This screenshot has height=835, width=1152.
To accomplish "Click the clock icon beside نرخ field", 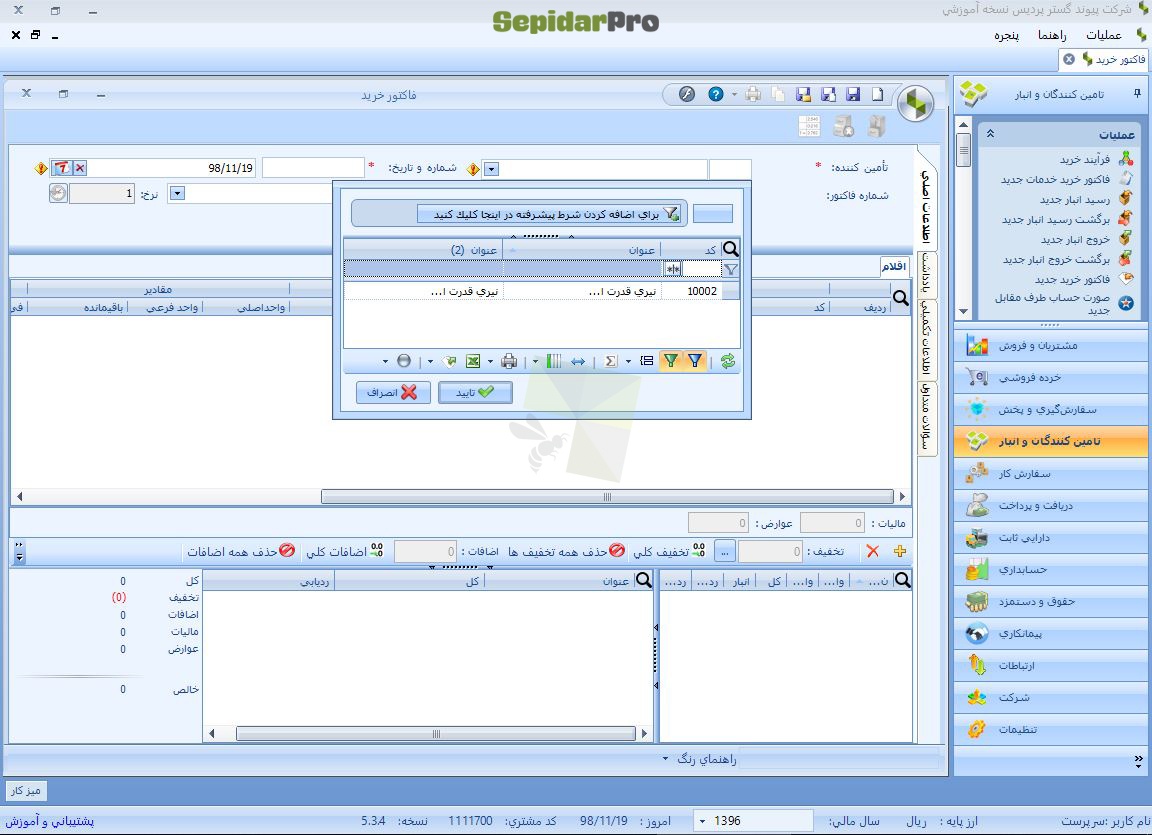I will [58, 193].
